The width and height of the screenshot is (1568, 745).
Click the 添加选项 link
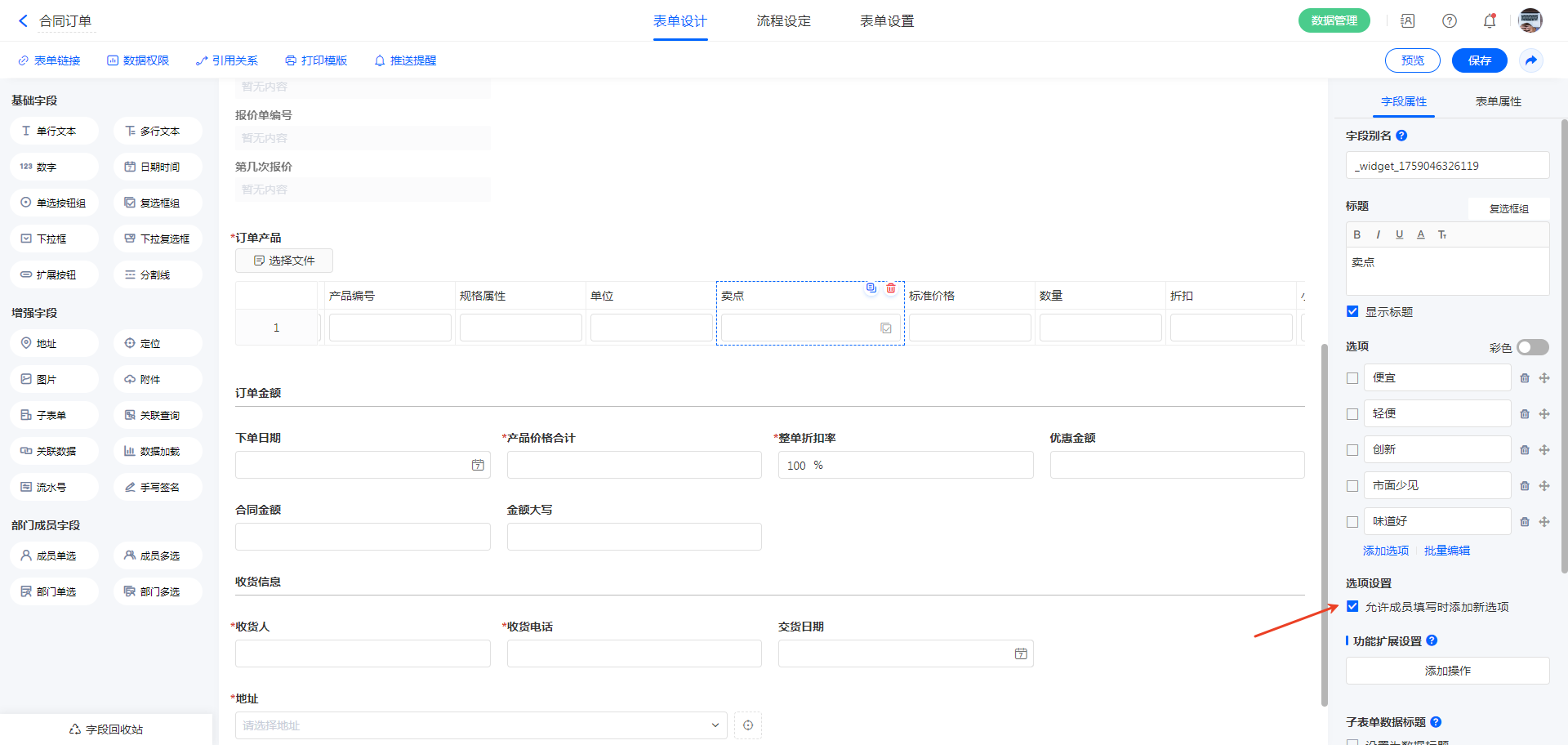(x=1385, y=551)
